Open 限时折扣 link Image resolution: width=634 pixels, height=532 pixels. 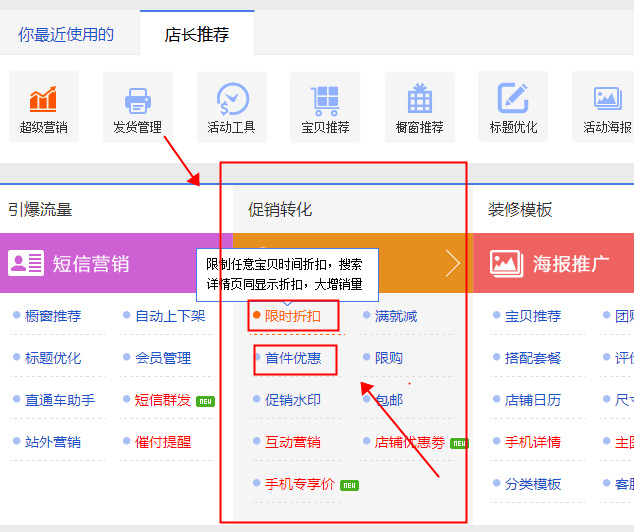click(x=293, y=316)
